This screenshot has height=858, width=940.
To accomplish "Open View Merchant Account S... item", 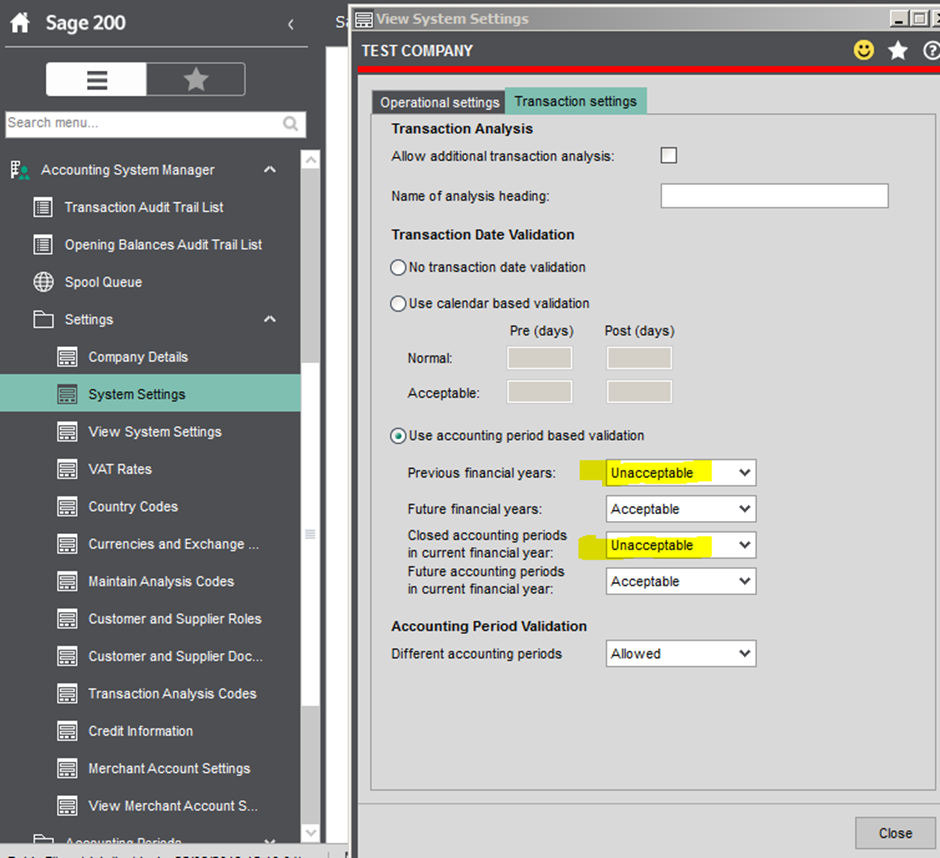I will point(173,806).
